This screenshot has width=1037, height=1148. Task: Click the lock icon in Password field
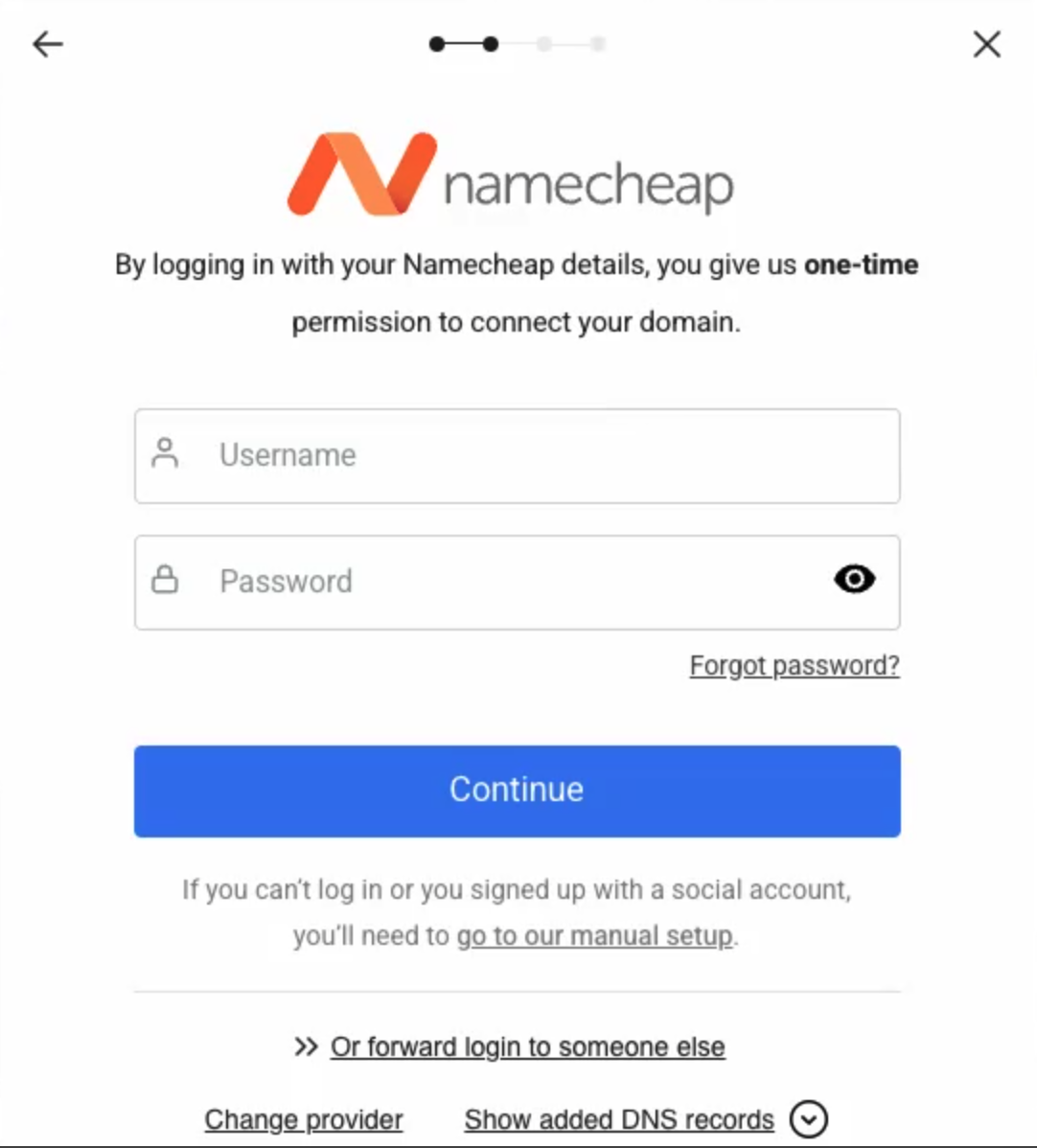[165, 579]
